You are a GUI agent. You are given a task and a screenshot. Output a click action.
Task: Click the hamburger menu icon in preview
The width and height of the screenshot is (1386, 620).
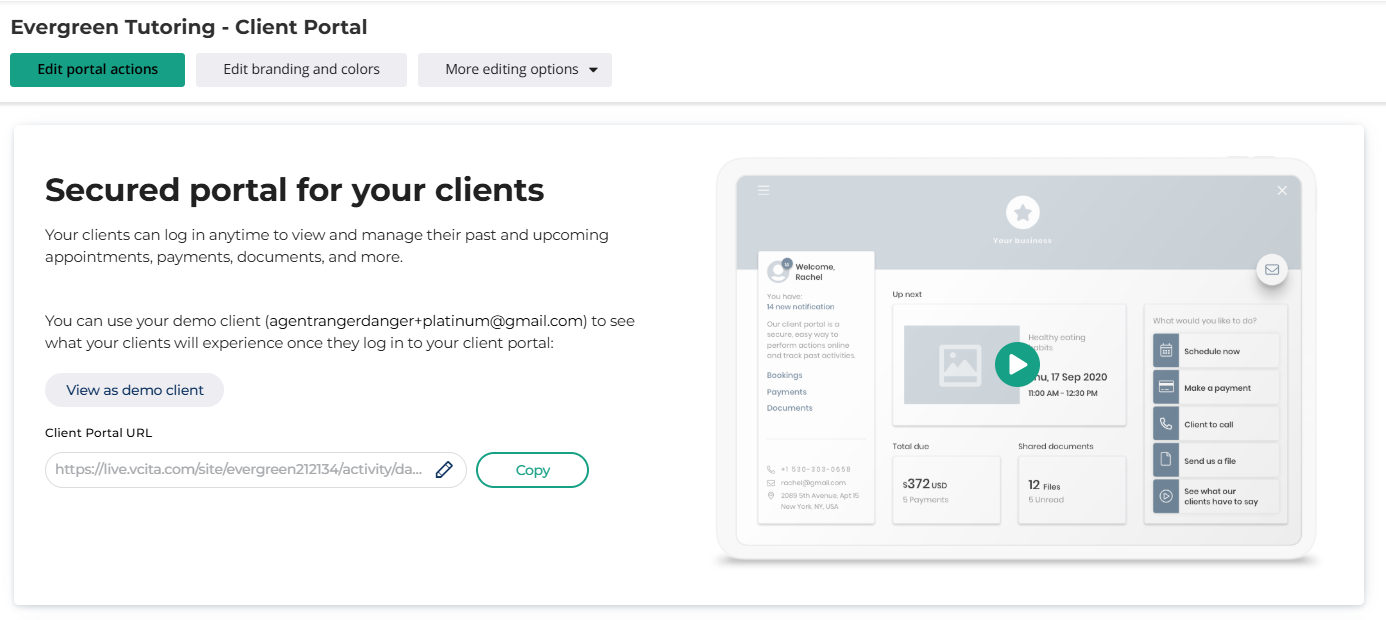pos(764,190)
